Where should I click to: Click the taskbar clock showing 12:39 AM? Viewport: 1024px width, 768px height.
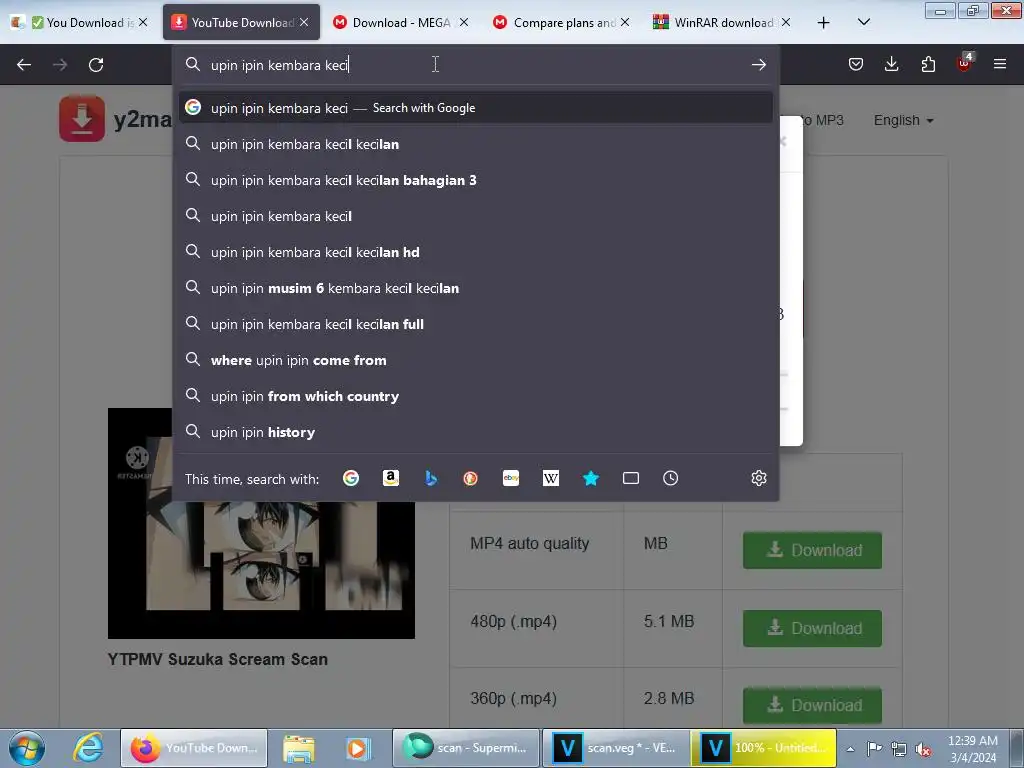pos(972,749)
